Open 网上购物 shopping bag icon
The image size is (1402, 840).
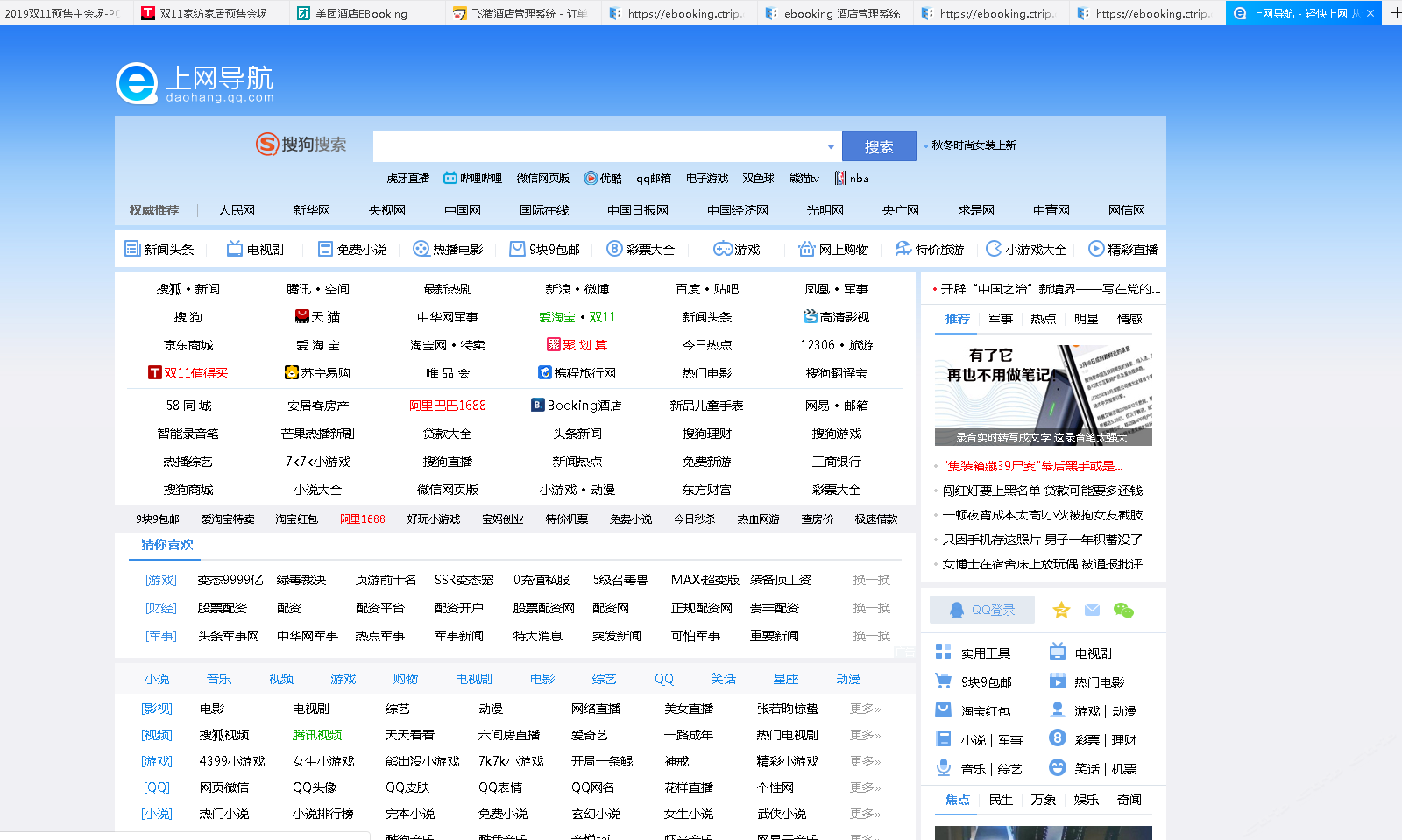pyautogui.click(x=807, y=249)
